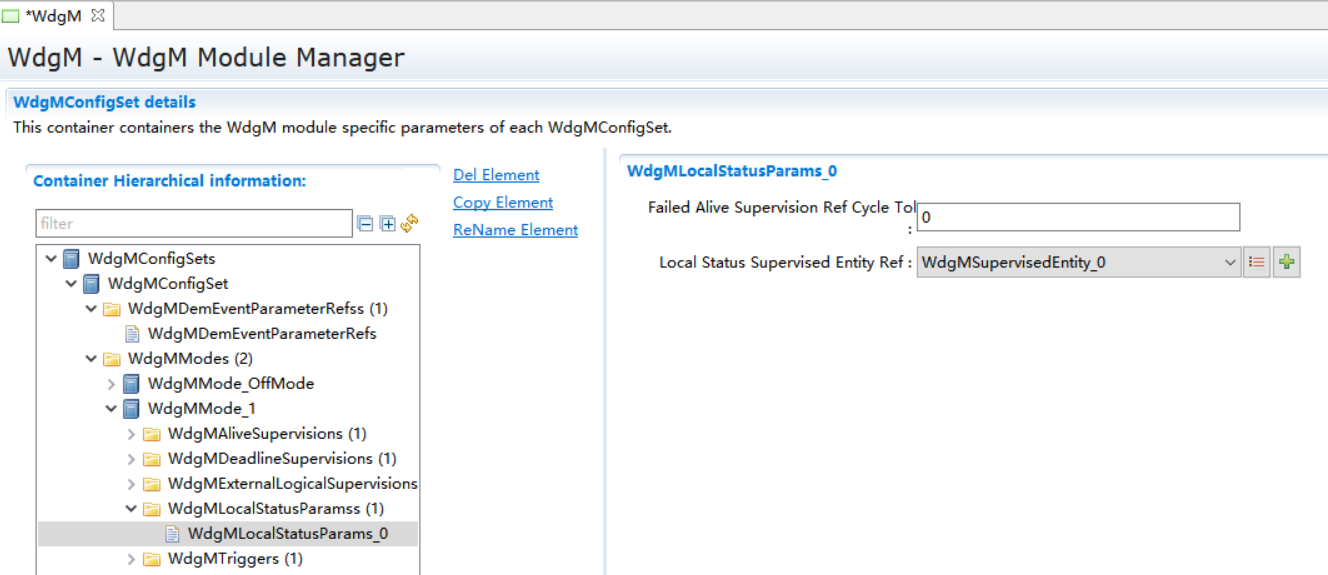
Task: Select WdgMDemEventParameterRefs document item
Action: pos(261,334)
